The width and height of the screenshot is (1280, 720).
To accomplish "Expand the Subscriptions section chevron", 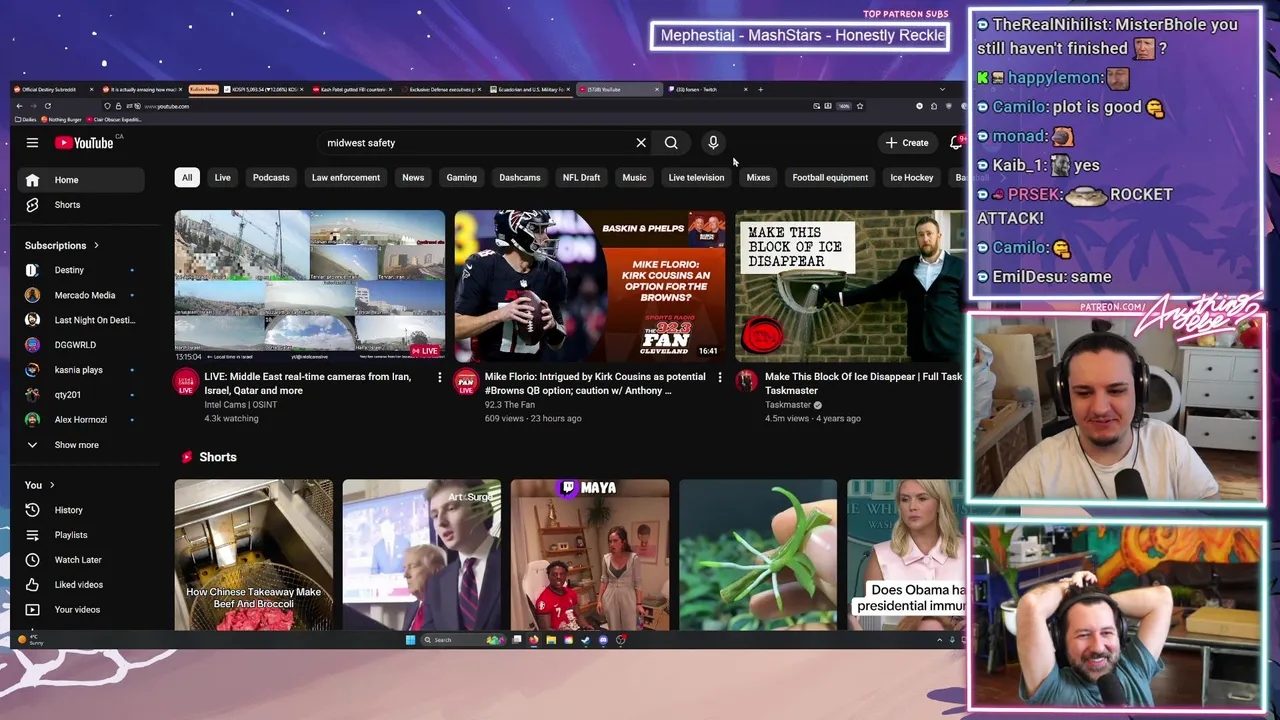I will [96, 246].
